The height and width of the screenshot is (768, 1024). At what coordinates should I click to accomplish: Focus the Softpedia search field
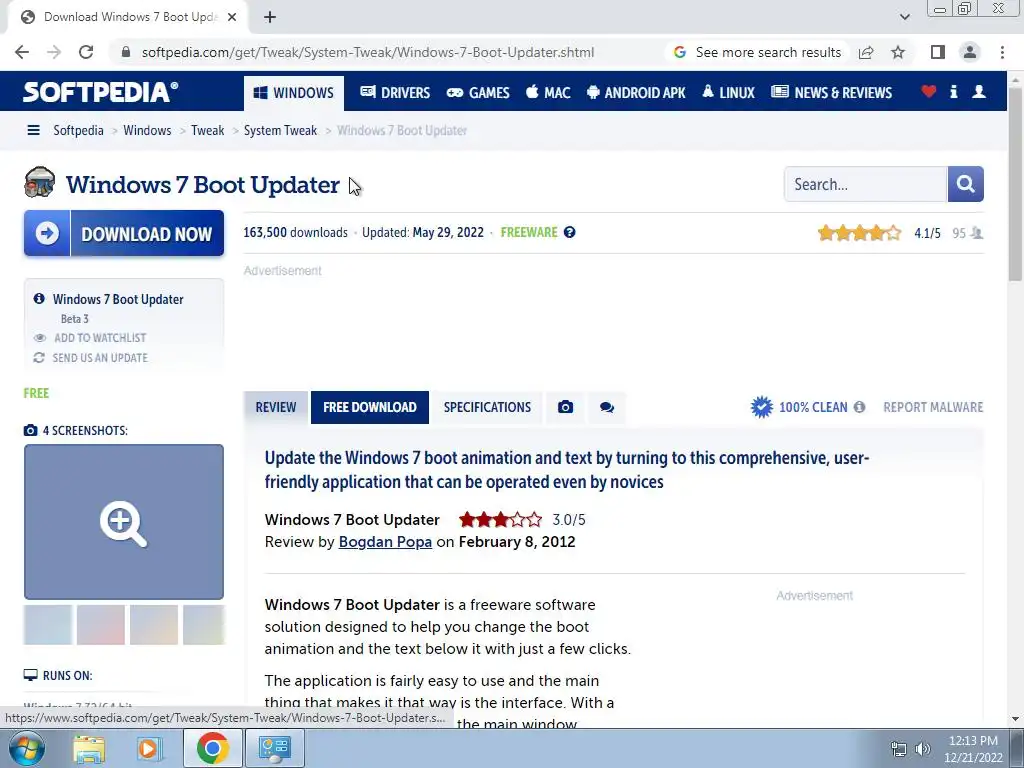pyautogui.click(x=866, y=184)
